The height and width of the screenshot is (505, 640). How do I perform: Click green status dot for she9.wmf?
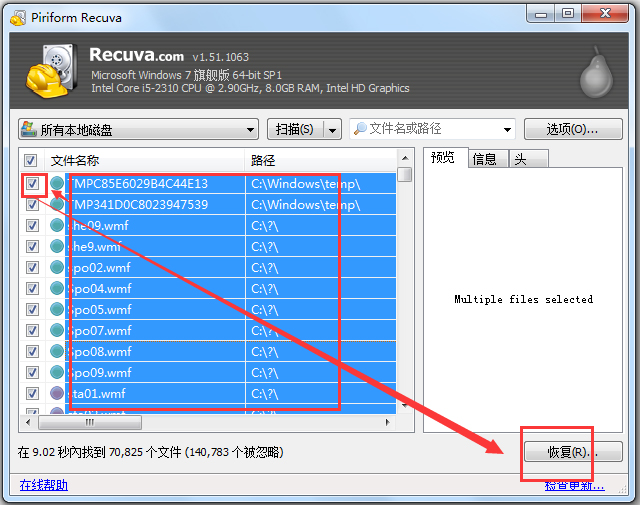tap(57, 246)
